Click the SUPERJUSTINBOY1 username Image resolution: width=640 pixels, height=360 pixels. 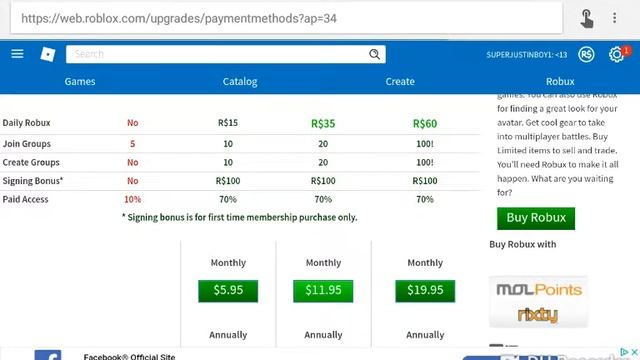click(x=527, y=55)
